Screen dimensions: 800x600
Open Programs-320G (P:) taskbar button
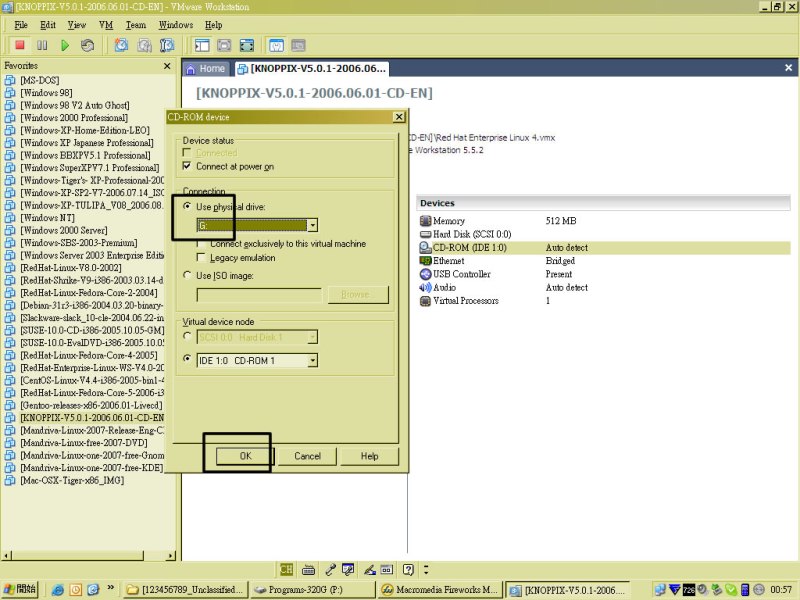click(x=312, y=590)
